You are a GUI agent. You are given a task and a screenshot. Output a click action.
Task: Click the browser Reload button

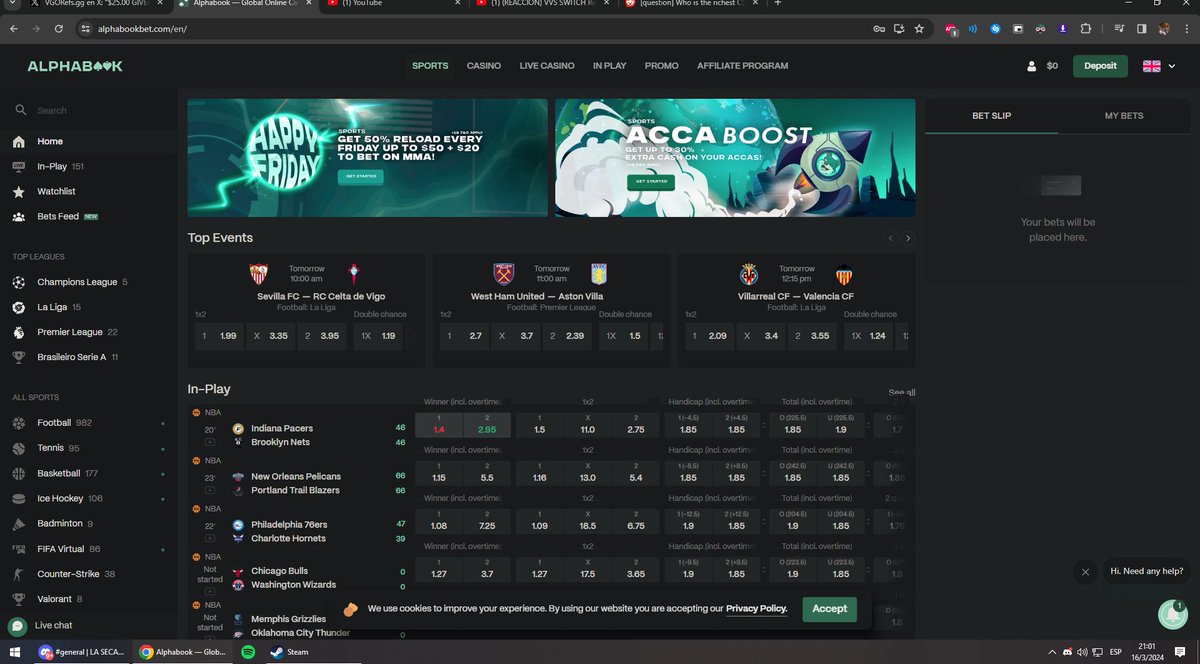click(x=57, y=29)
